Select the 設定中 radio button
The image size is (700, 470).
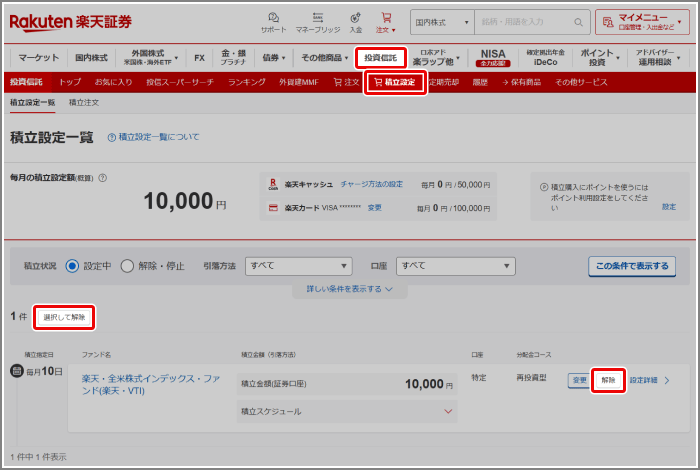click(72, 266)
